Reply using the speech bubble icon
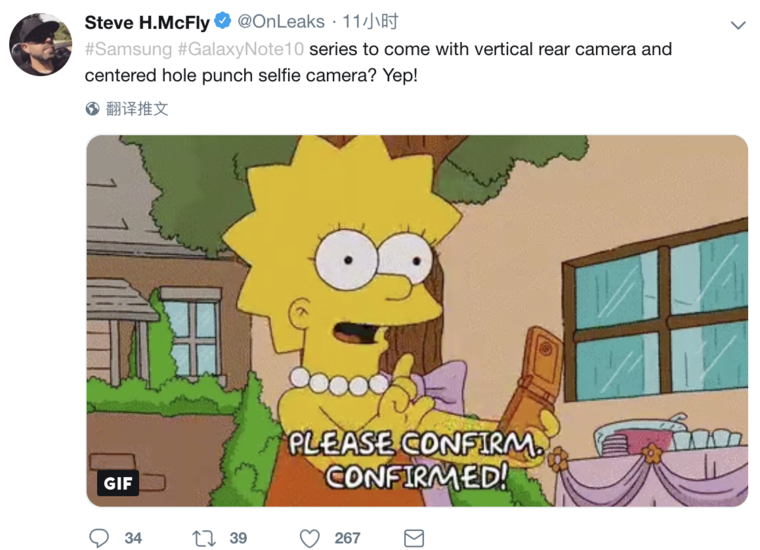 tap(99, 538)
